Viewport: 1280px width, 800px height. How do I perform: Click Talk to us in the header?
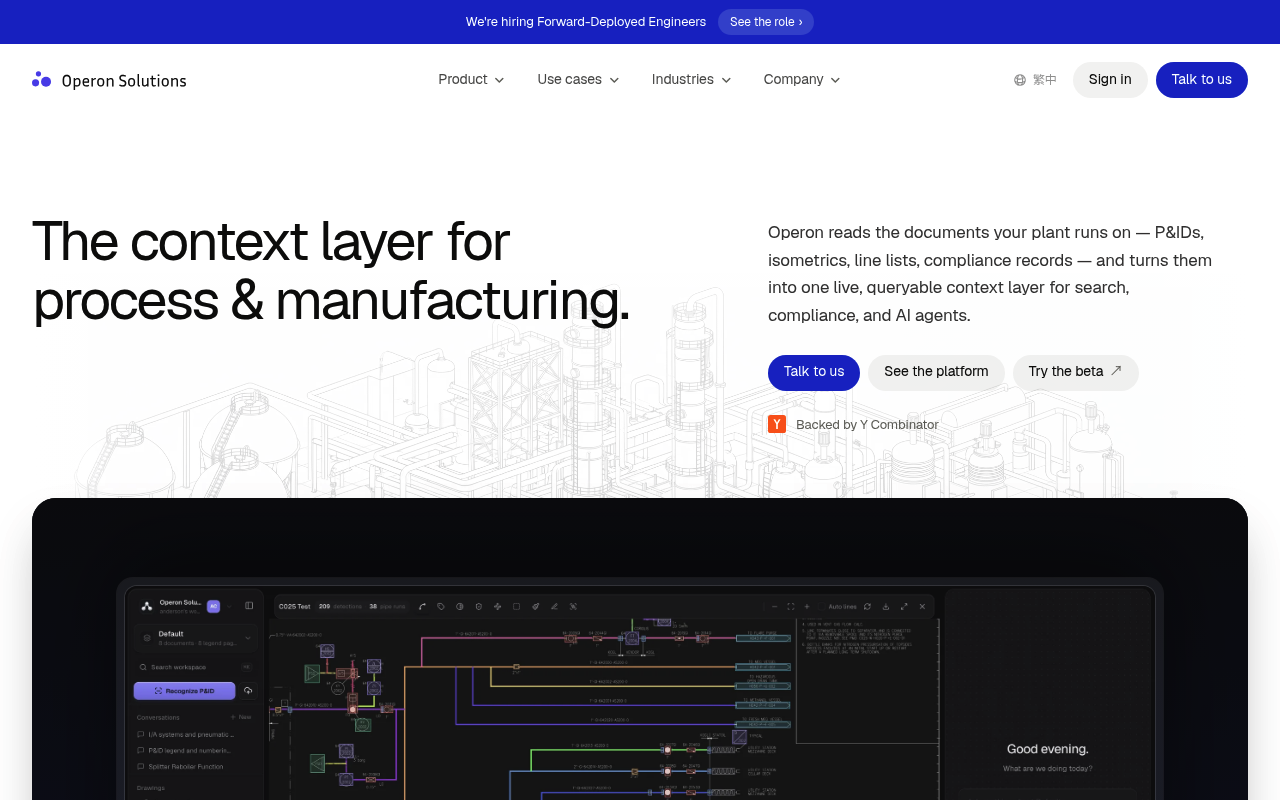click(x=1202, y=80)
